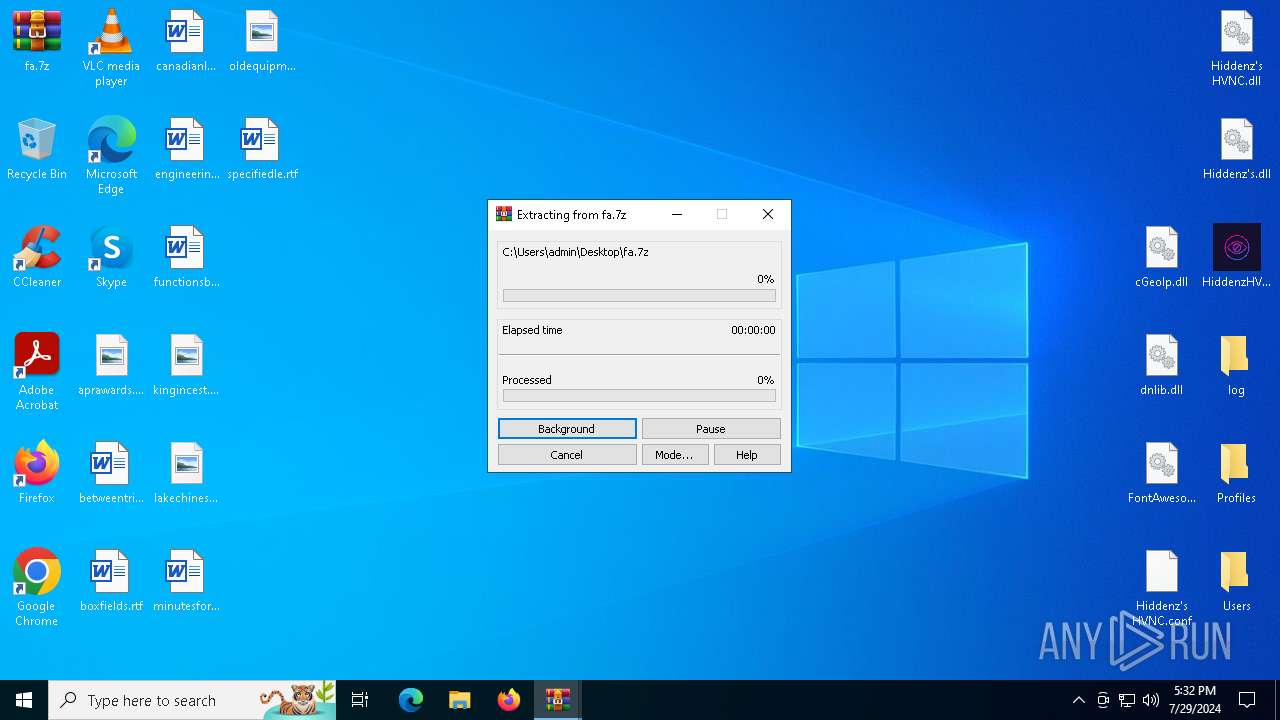
Task: Open the Mode... settings button
Action: coord(675,455)
